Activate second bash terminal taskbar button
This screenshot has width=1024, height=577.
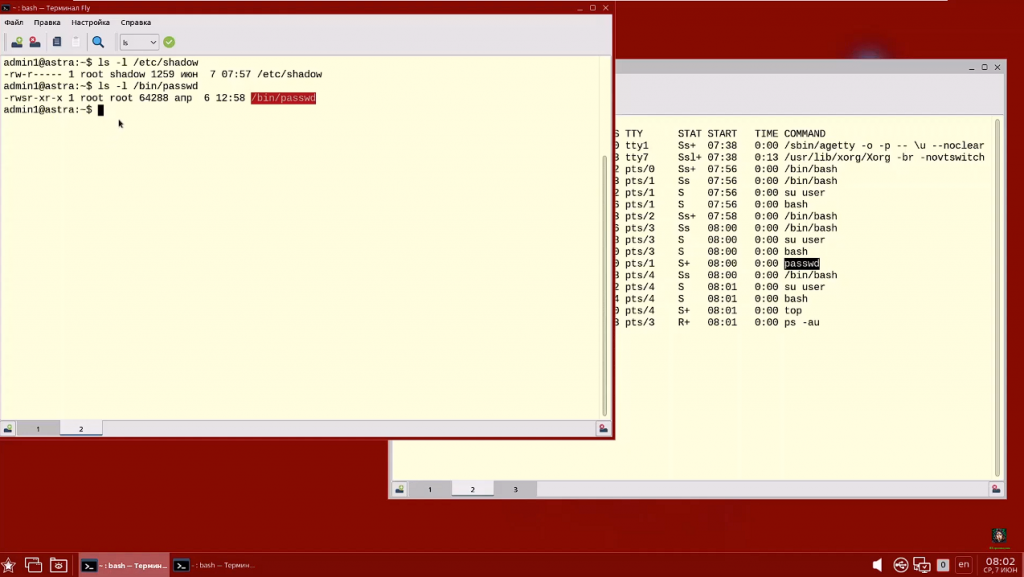tap(216, 565)
